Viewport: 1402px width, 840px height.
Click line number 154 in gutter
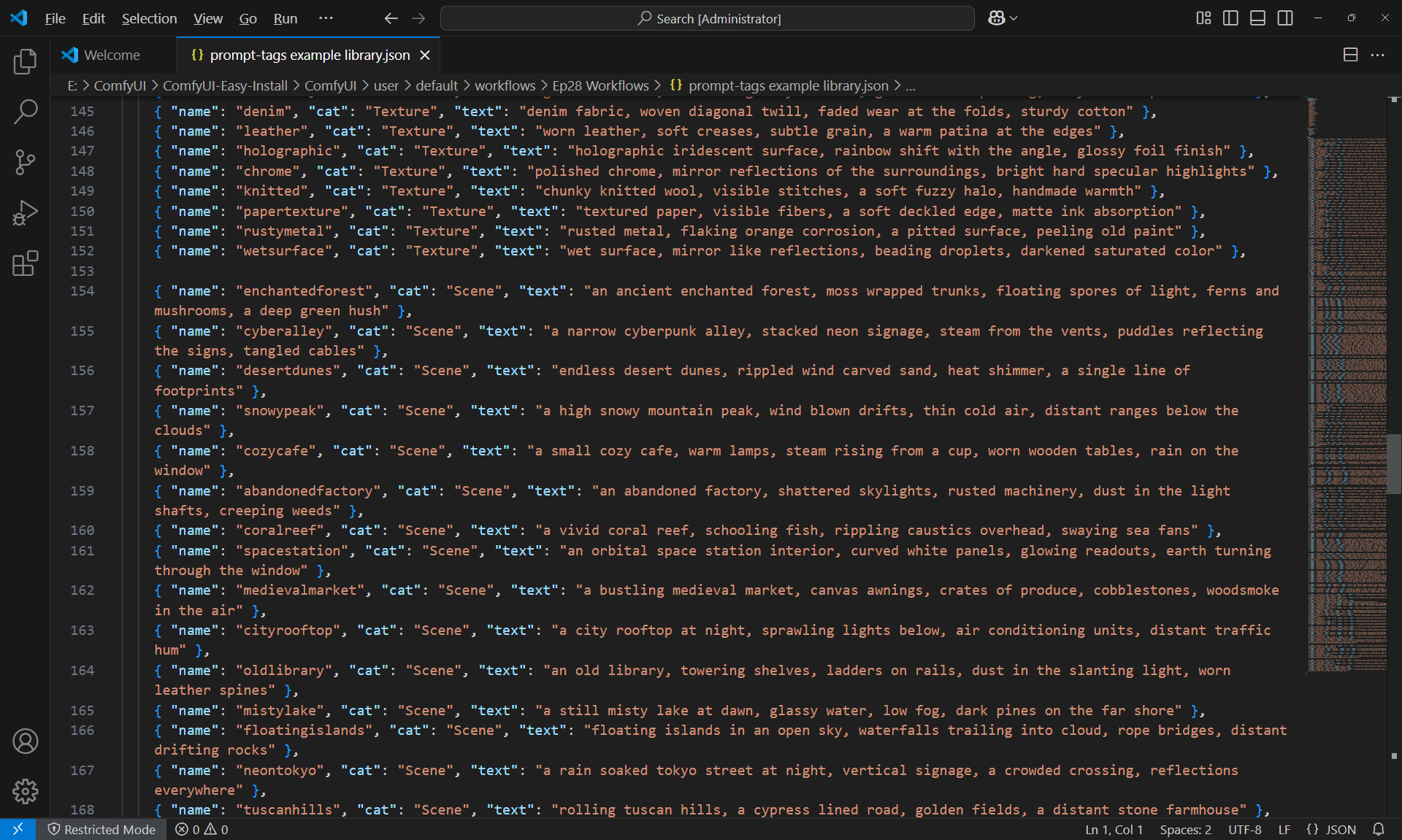(82, 290)
